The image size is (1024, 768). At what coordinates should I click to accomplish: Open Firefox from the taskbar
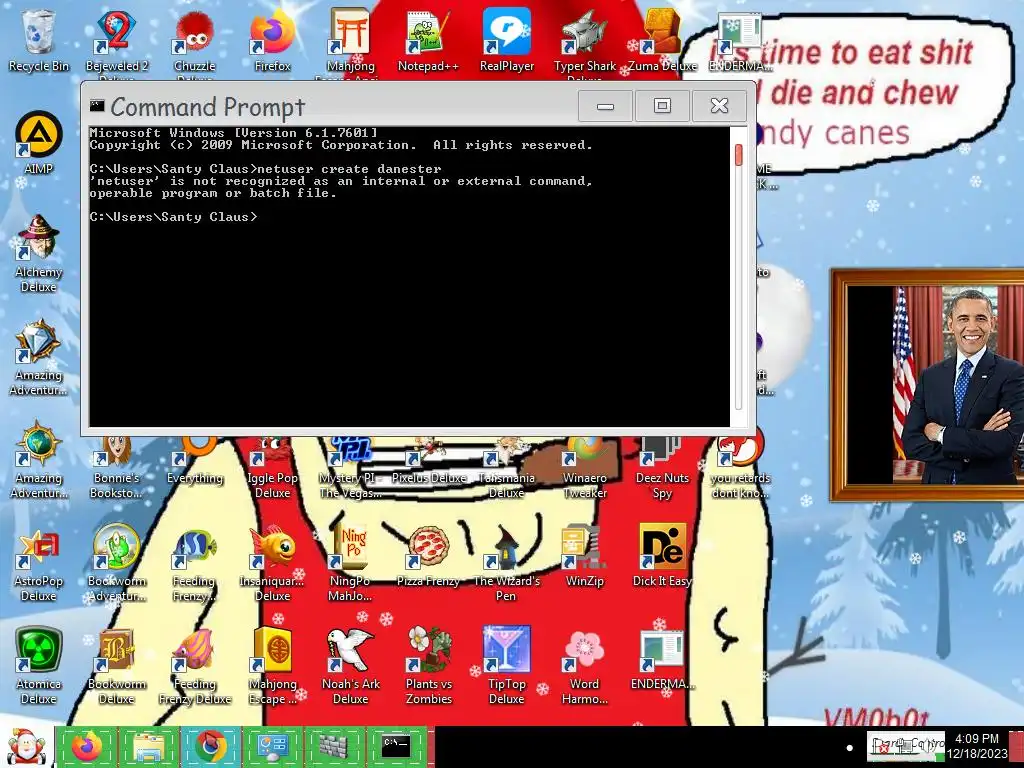87,746
